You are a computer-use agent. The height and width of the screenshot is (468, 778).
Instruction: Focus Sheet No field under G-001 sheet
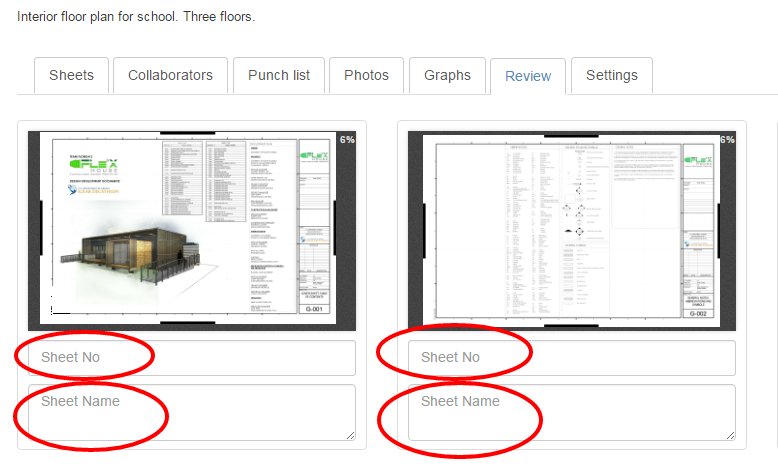pos(192,358)
